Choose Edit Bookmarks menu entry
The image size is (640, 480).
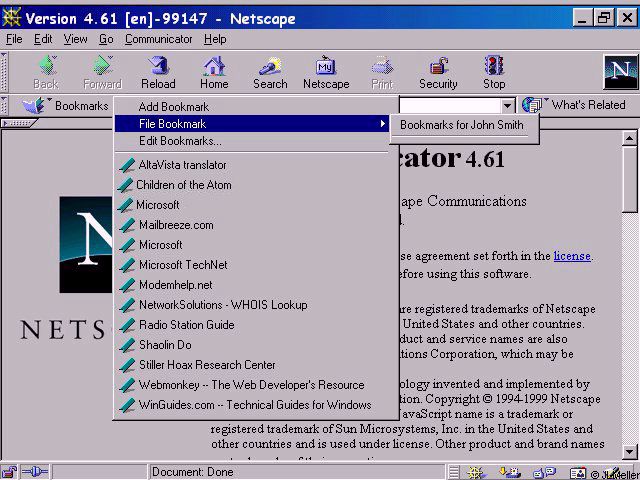click(x=180, y=141)
